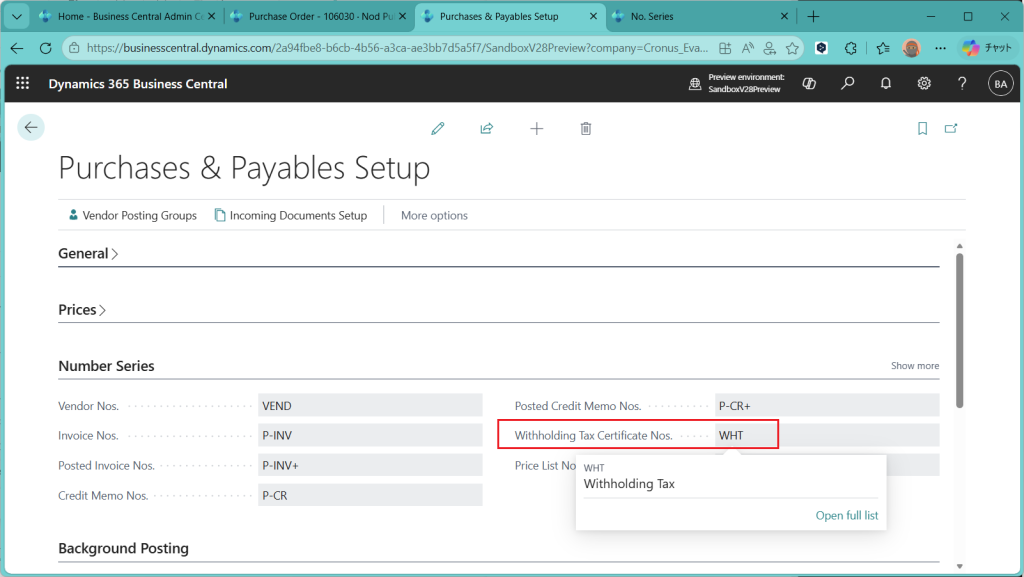This screenshot has height=577, width=1024.
Task: Click the trash delete icon
Action: point(586,128)
